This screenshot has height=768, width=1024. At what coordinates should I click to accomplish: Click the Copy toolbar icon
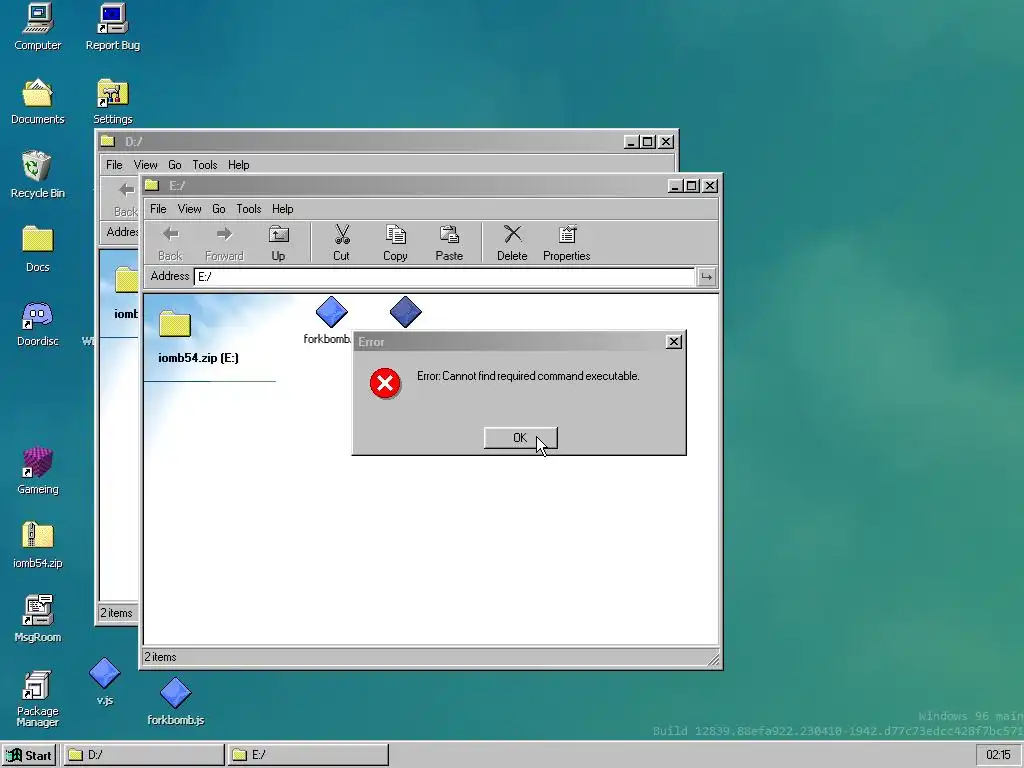[395, 243]
